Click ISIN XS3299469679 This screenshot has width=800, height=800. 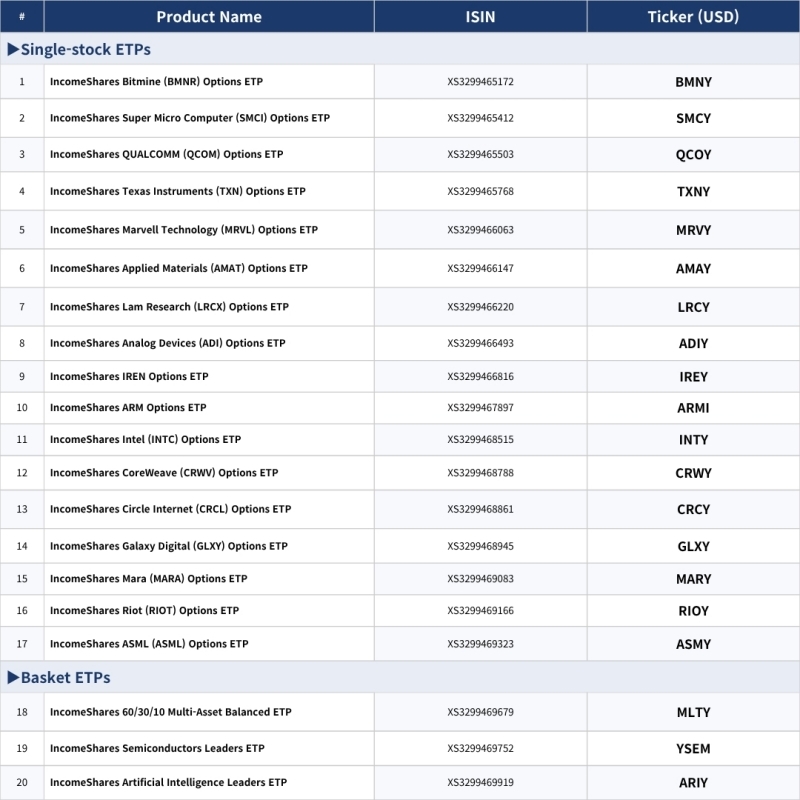480,712
